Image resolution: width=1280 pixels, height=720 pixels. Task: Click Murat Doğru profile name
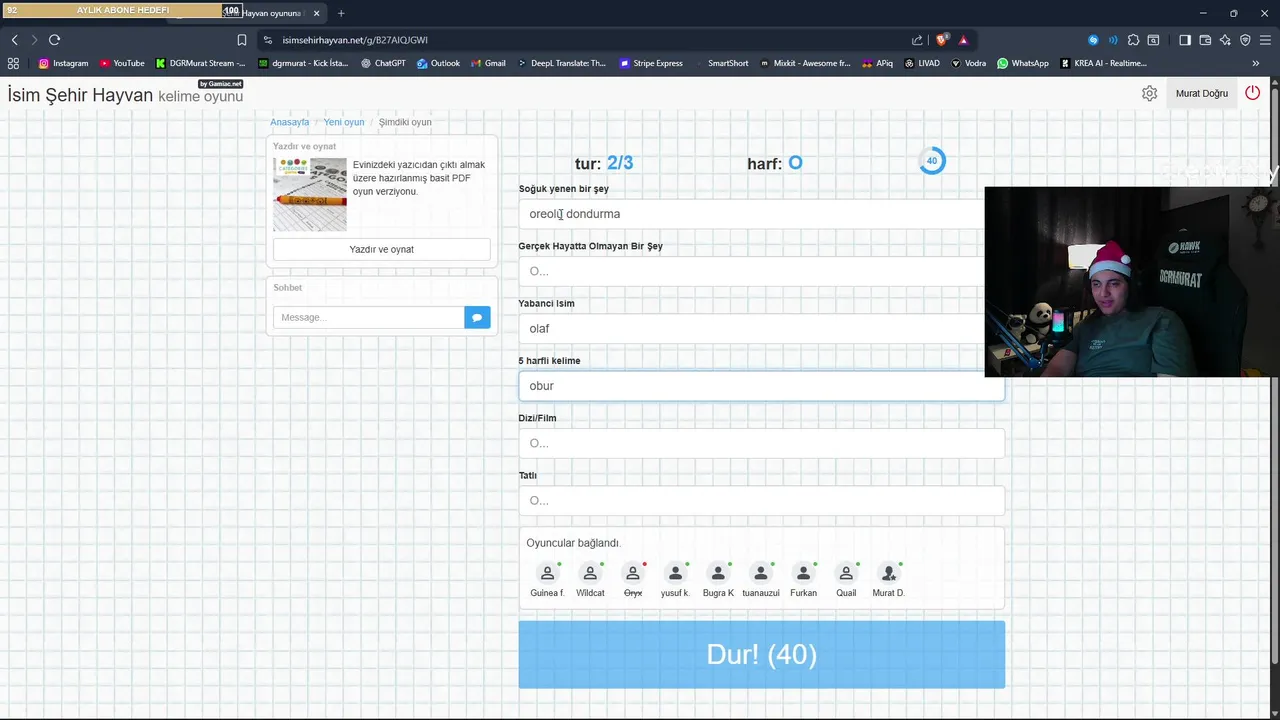(x=1202, y=93)
